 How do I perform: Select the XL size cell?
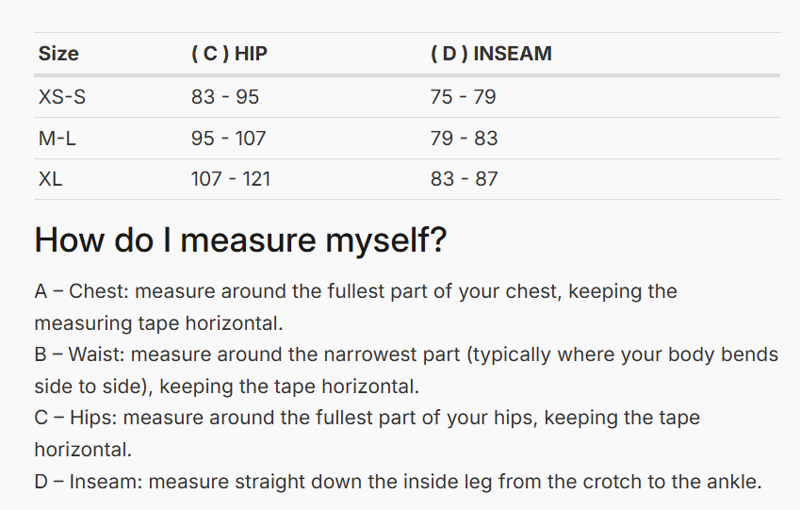(52, 179)
